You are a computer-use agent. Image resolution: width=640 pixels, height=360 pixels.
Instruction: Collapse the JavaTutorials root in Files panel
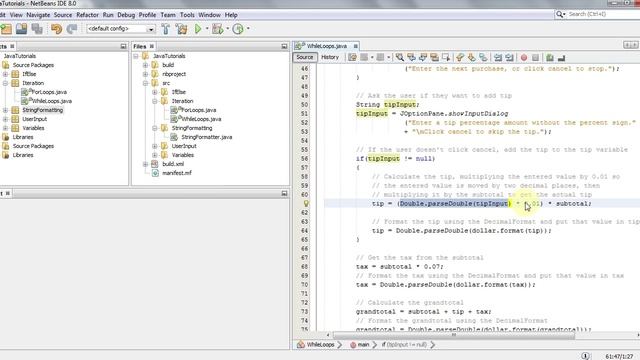(136, 56)
